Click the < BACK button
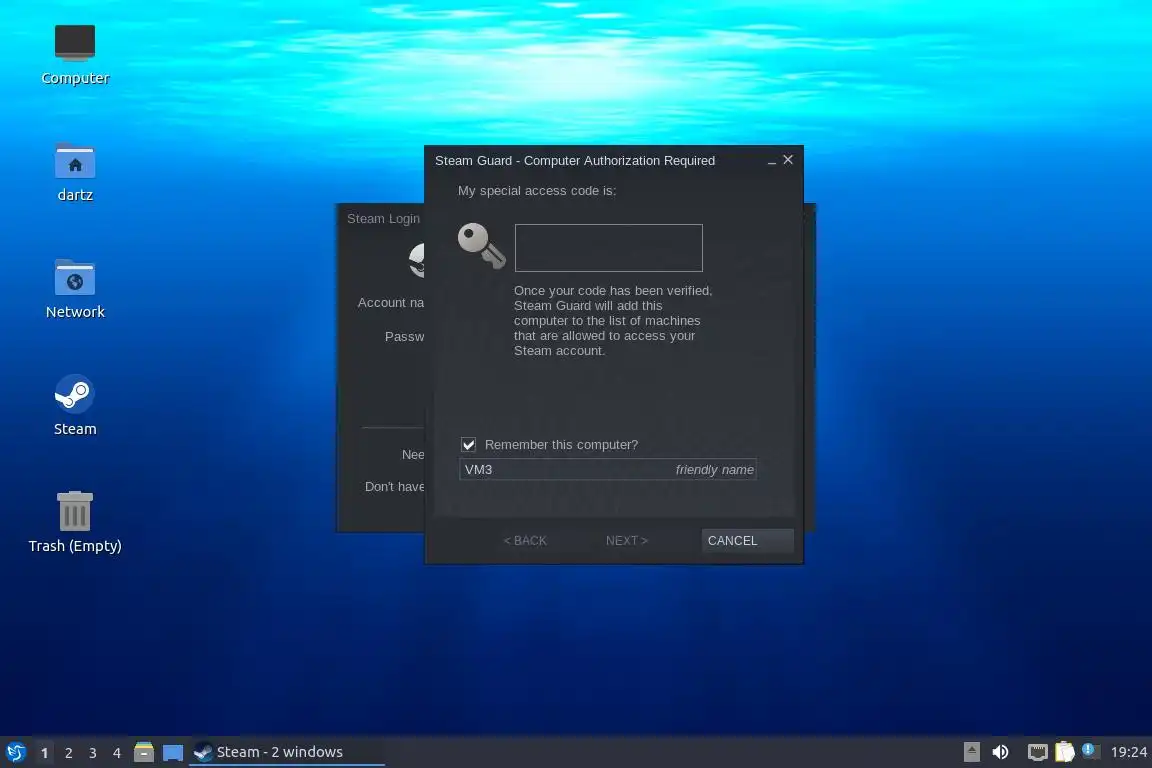The width and height of the screenshot is (1152, 768). point(525,540)
